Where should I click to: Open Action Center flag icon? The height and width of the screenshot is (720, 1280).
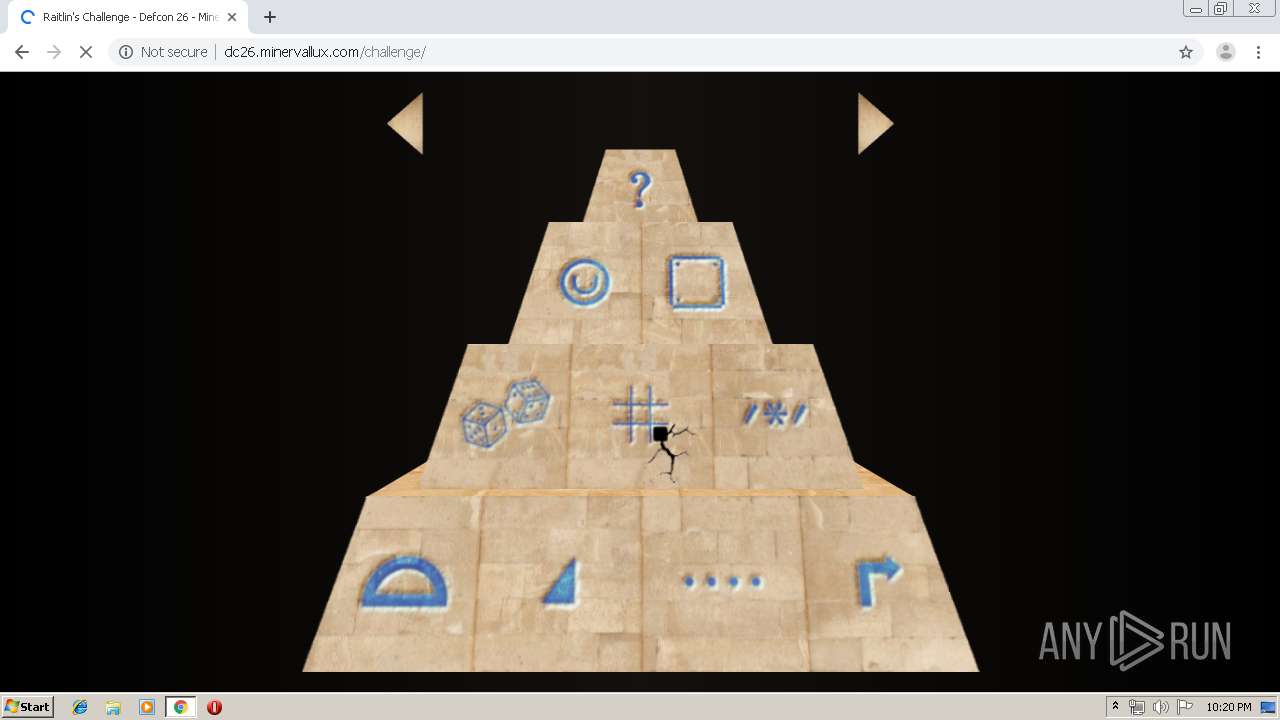(x=1184, y=707)
